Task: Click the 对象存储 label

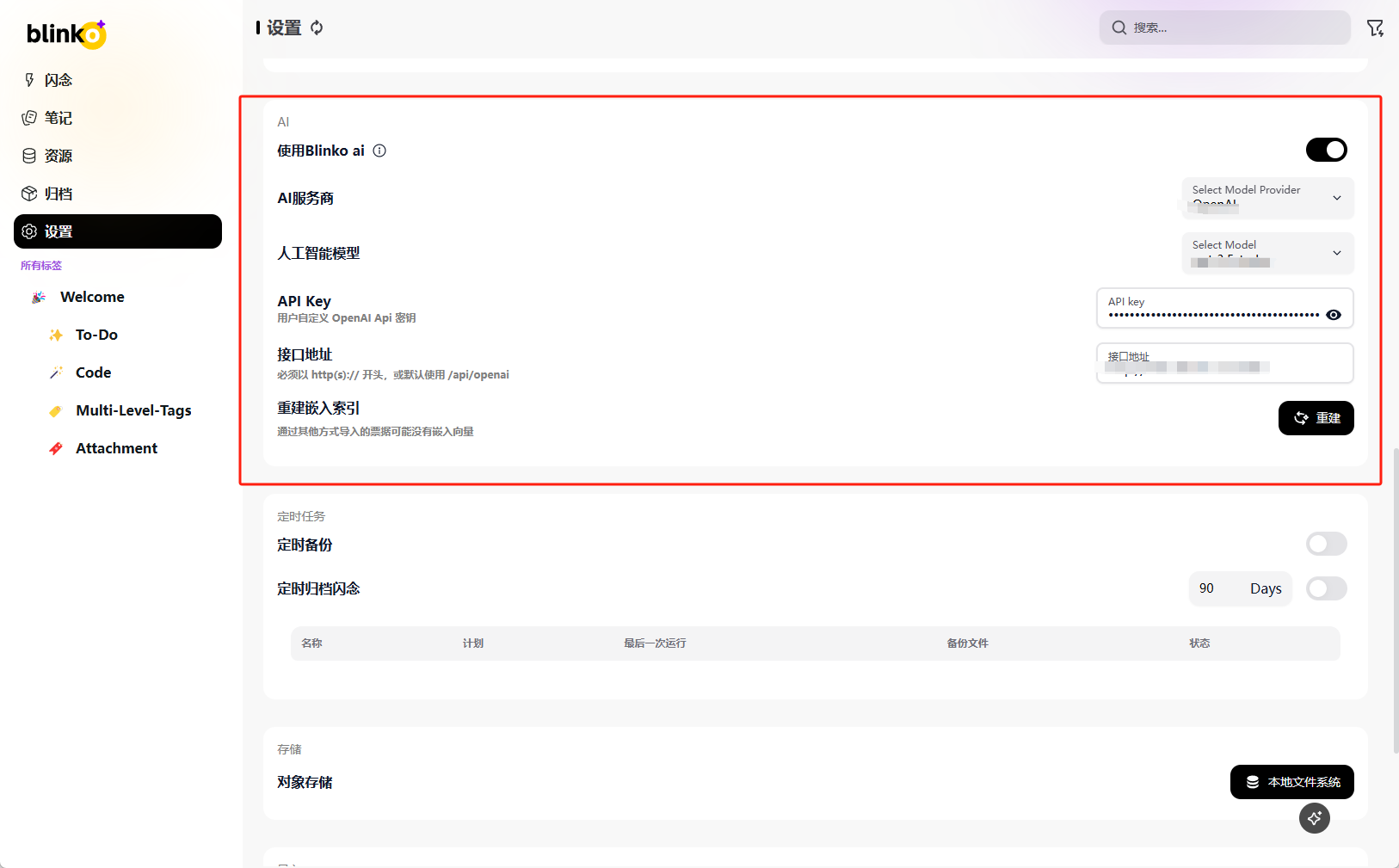Action: tap(305, 782)
